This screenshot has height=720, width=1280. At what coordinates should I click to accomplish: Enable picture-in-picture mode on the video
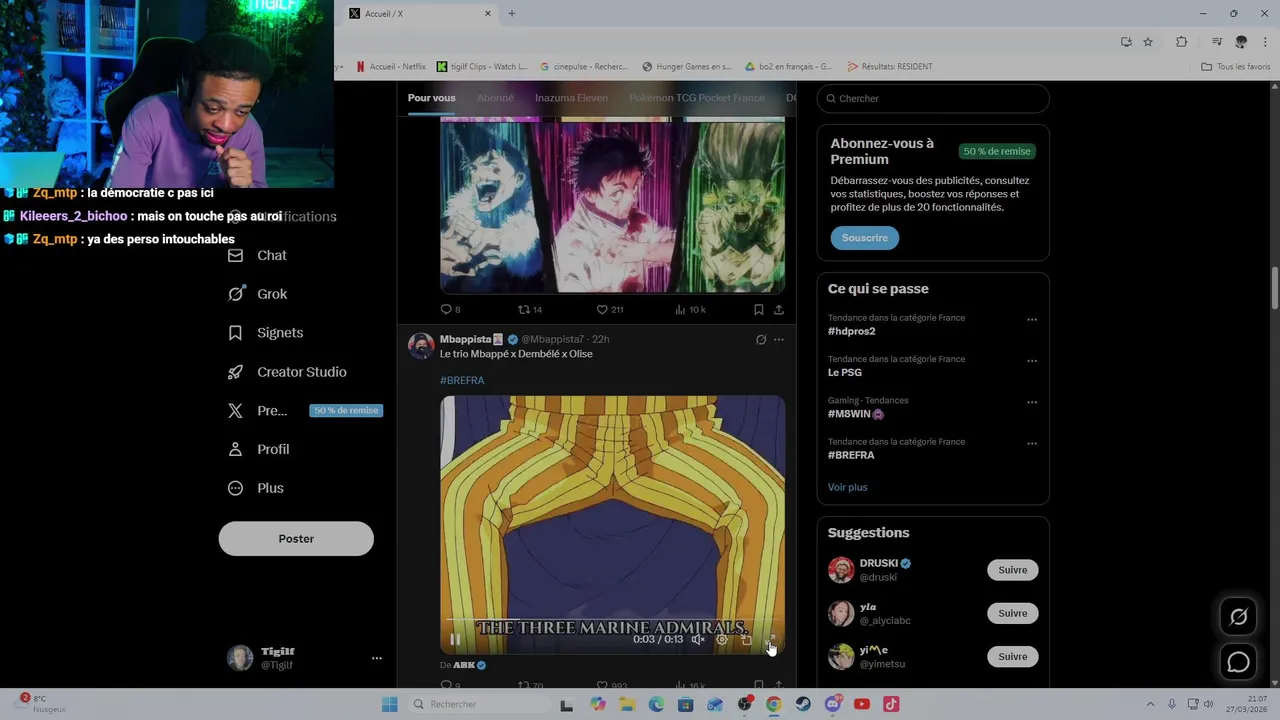coord(746,640)
